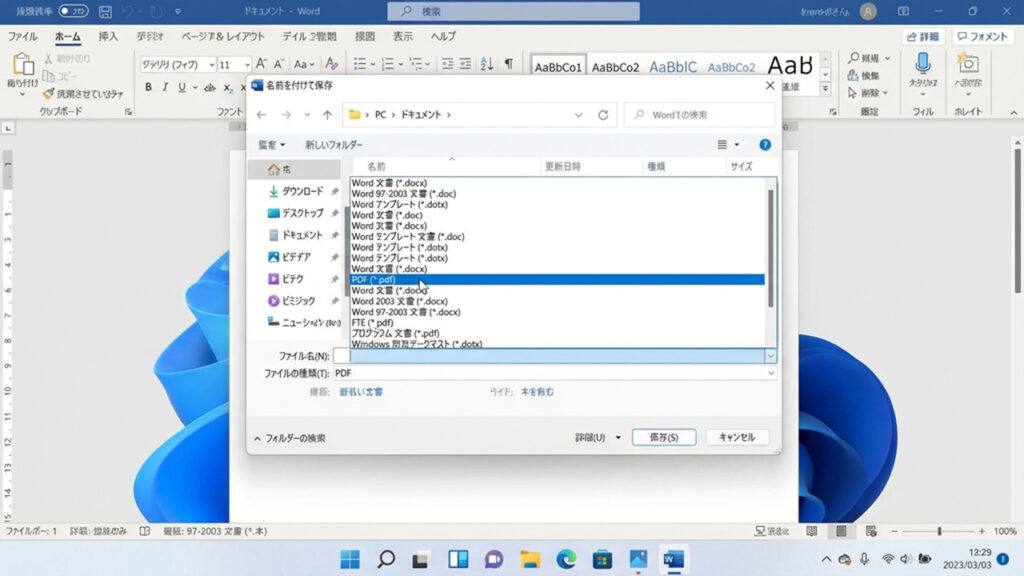This screenshot has height=576, width=1024.
Task: Adjust the zoom slider in status bar
Action: [938, 531]
